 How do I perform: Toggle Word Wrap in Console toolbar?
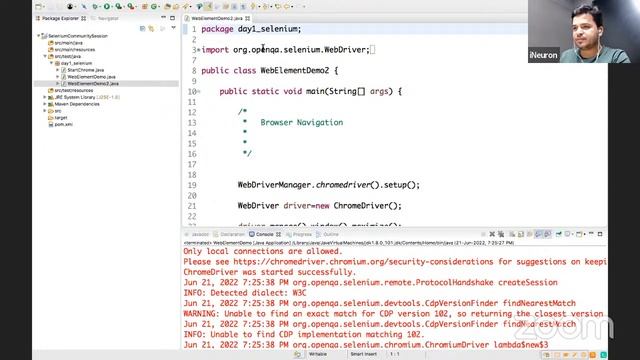(x=529, y=234)
